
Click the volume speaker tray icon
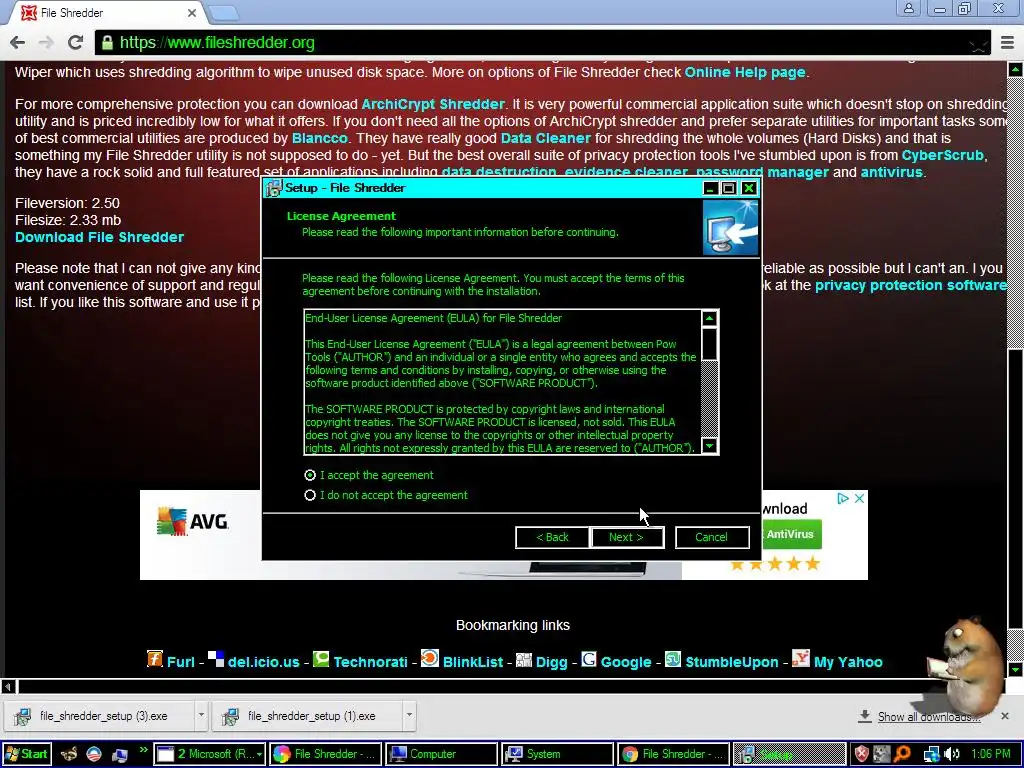[x=952, y=754]
